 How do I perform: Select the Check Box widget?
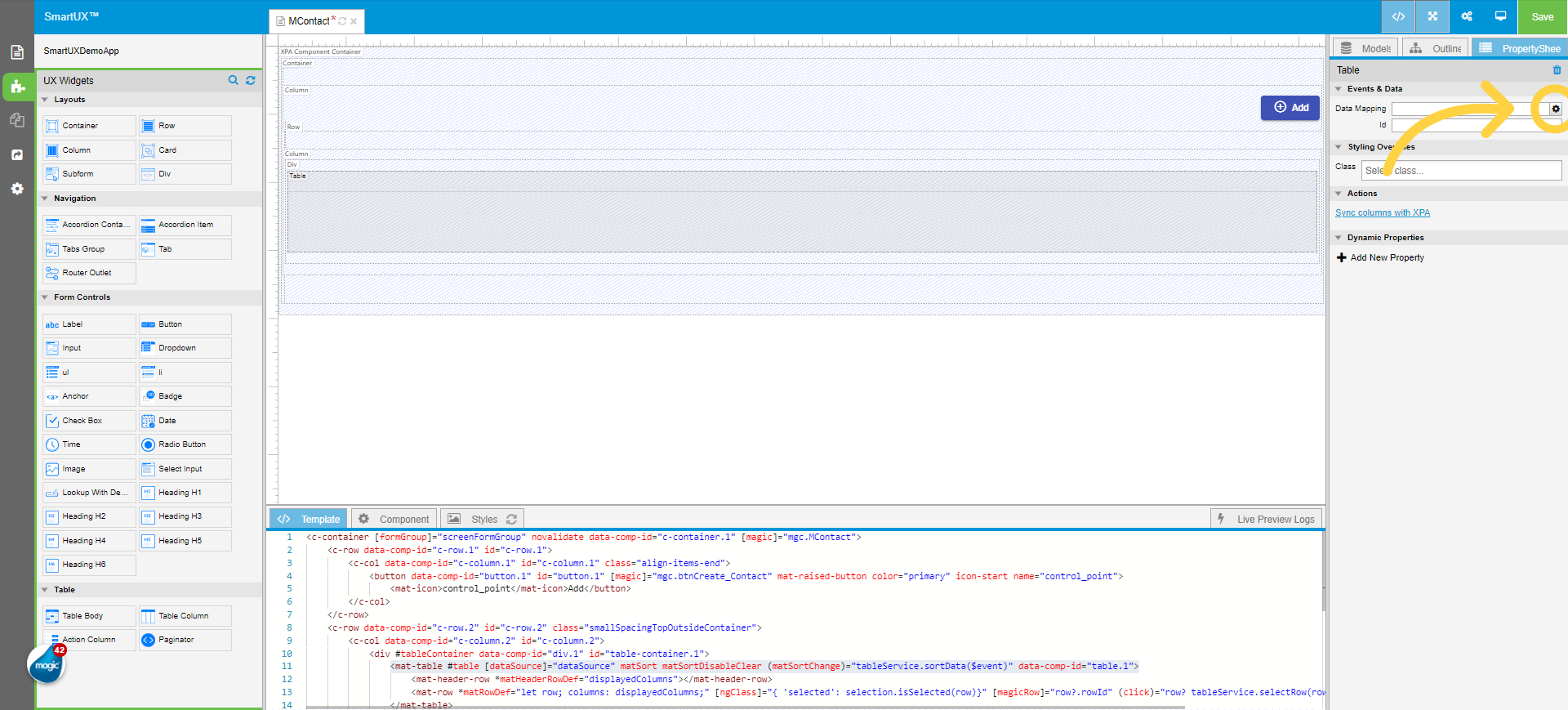click(89, 421)
